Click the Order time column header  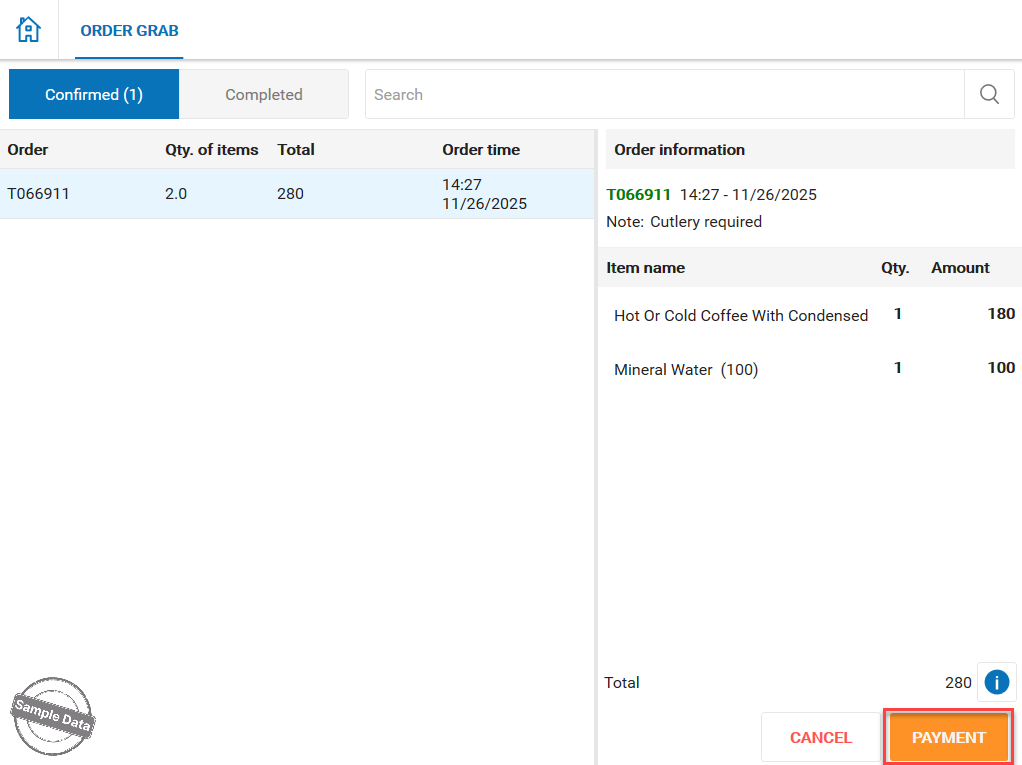tap(481, 150)
